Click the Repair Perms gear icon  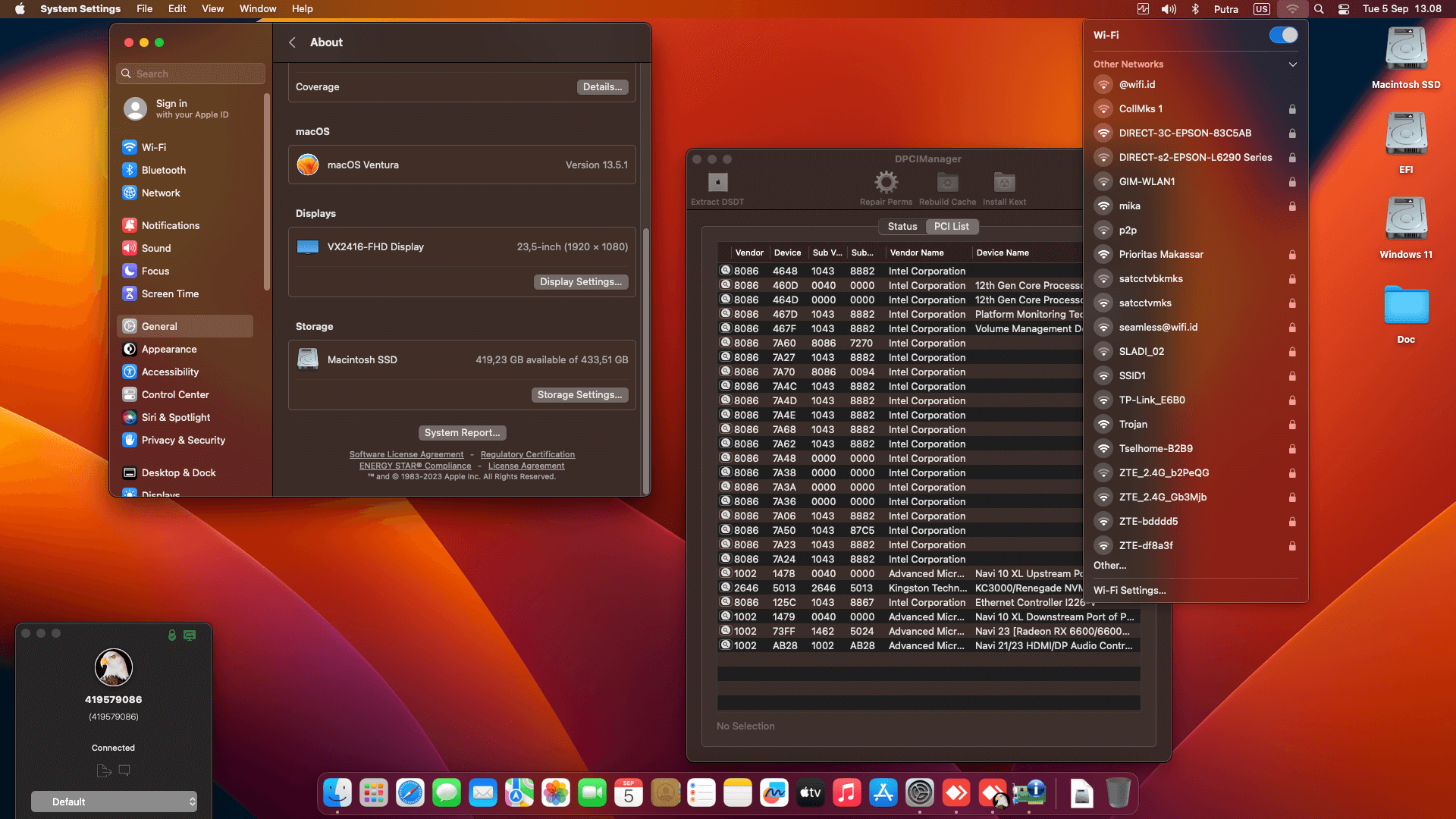click(x=886, y=183)
